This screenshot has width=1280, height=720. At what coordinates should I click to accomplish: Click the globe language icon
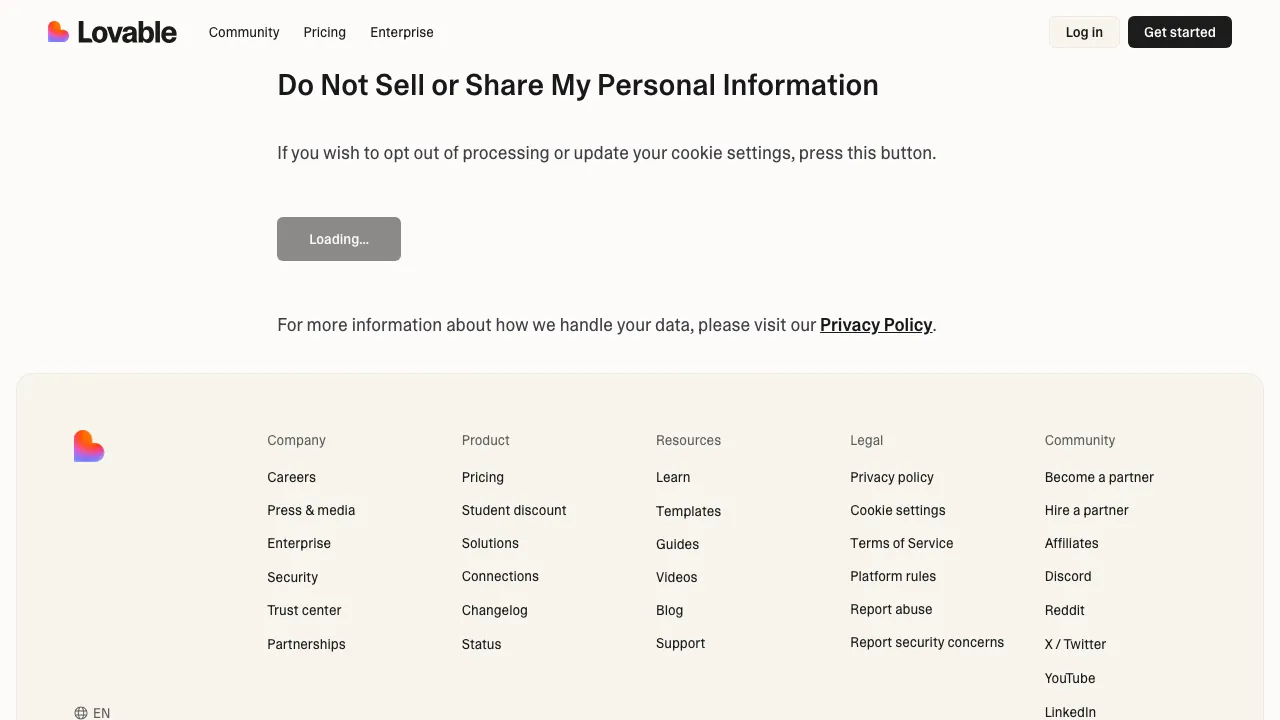pos(81,713)
